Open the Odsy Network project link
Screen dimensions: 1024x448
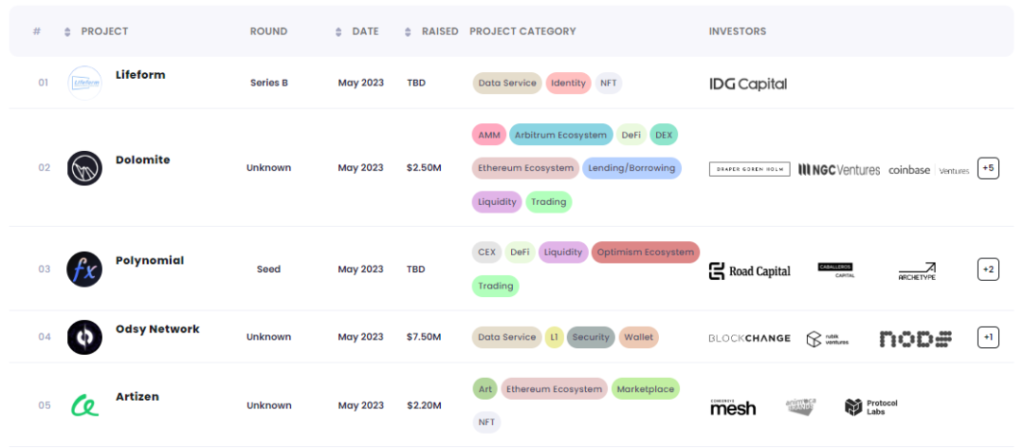[157, 329]
